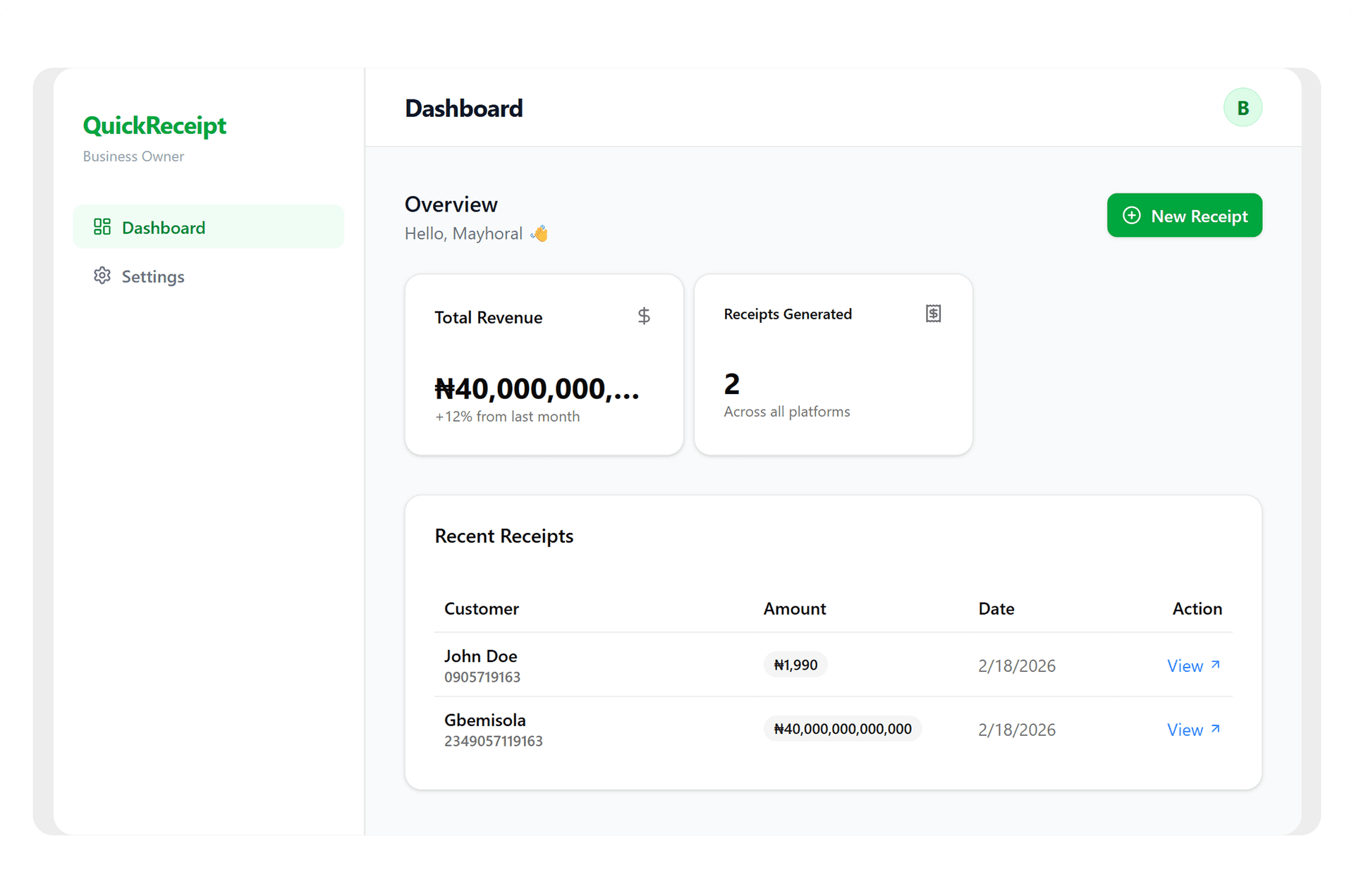The width and height of the screenshot is (1354, 896).
Task: Click the Dashboard grid icon in sidebar
Action: [102, 226]
